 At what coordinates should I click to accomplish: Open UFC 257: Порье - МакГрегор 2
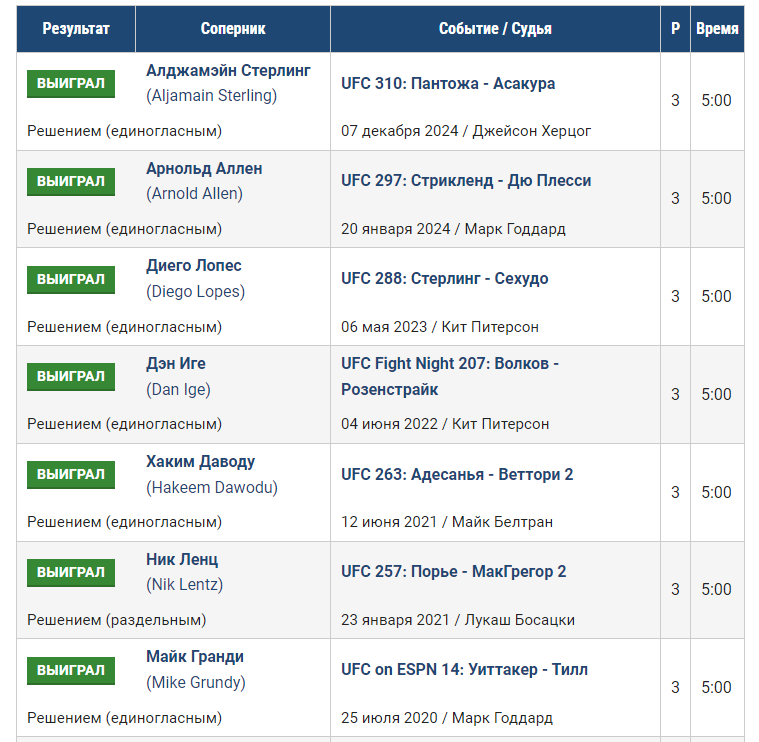454,572
